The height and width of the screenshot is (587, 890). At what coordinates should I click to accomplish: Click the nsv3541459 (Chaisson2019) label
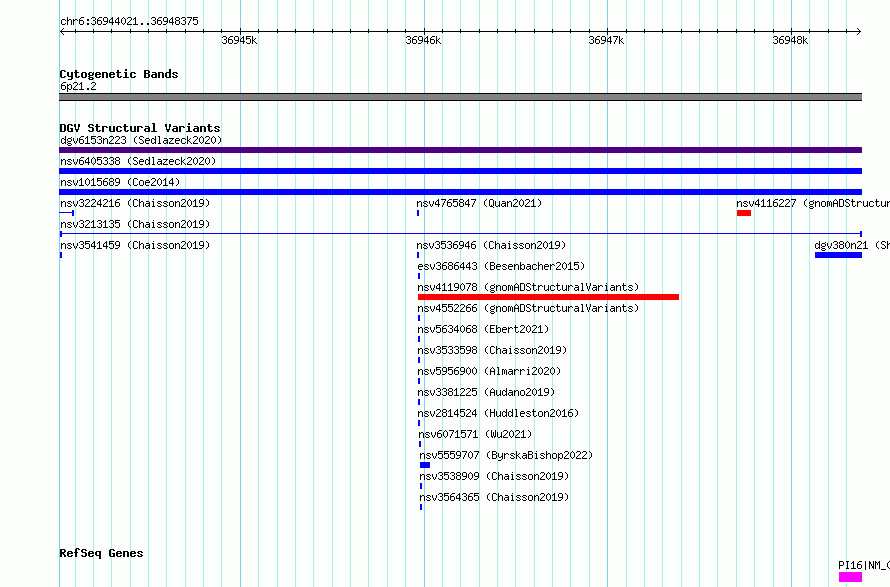[x=135, y=245]
